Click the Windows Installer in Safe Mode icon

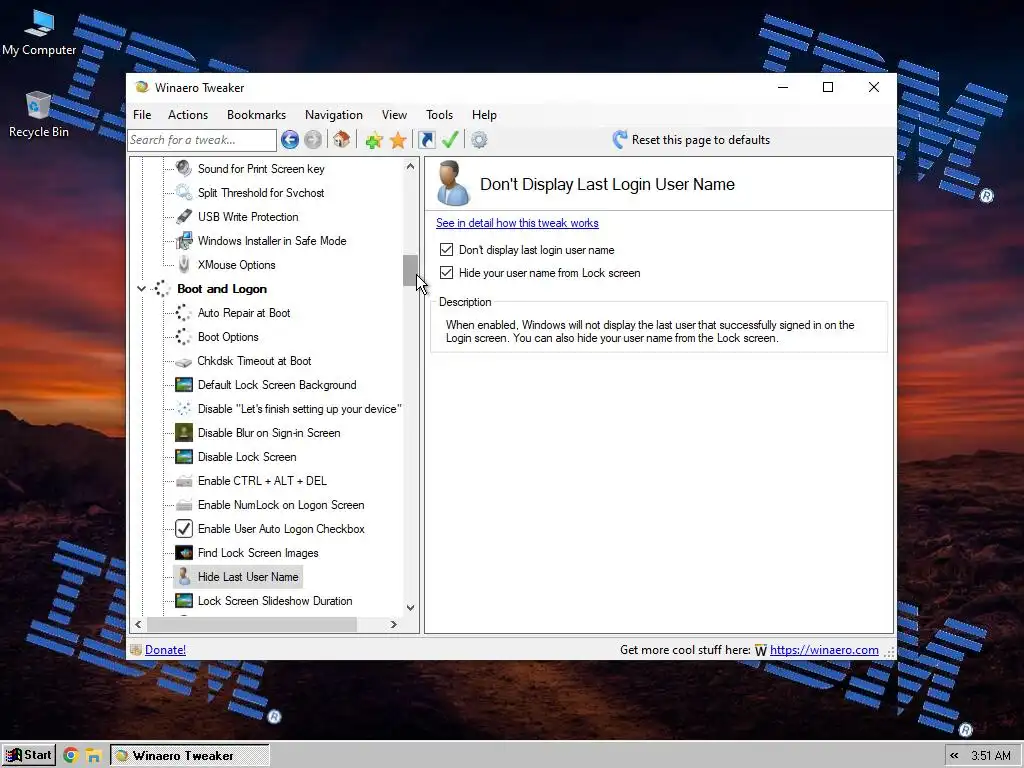[184, 241]
